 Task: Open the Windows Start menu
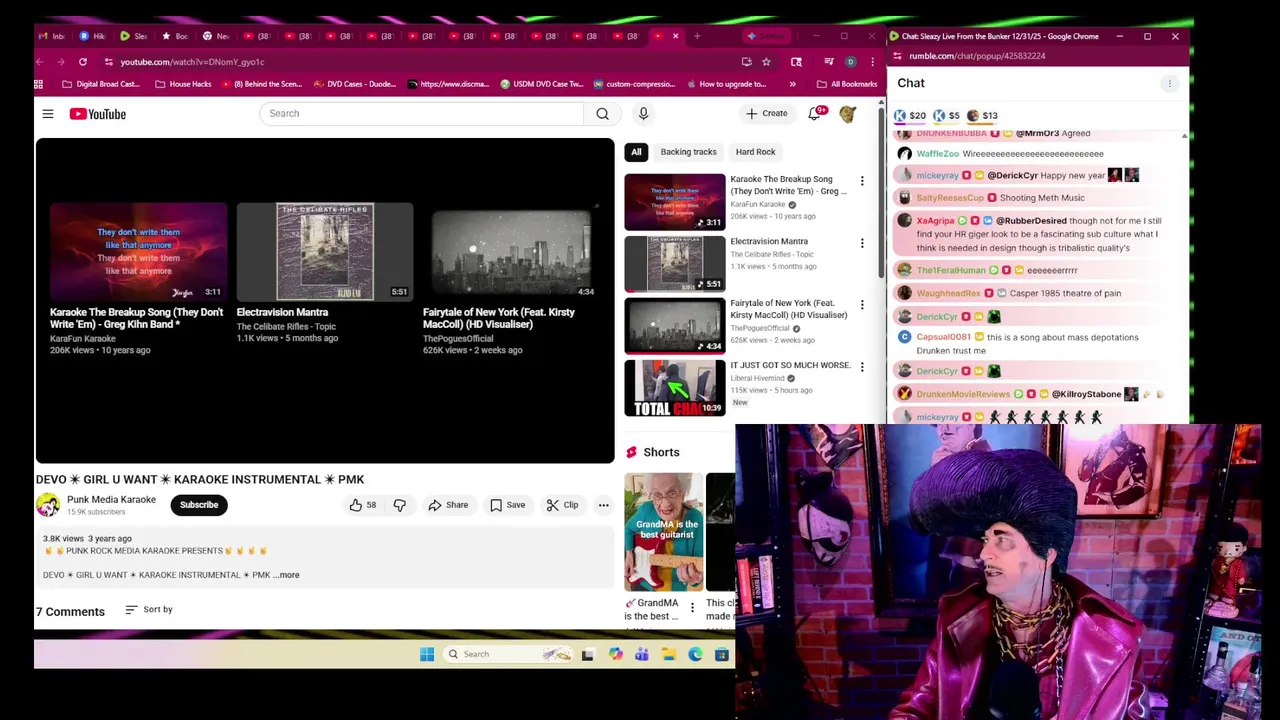coord(427,654)
